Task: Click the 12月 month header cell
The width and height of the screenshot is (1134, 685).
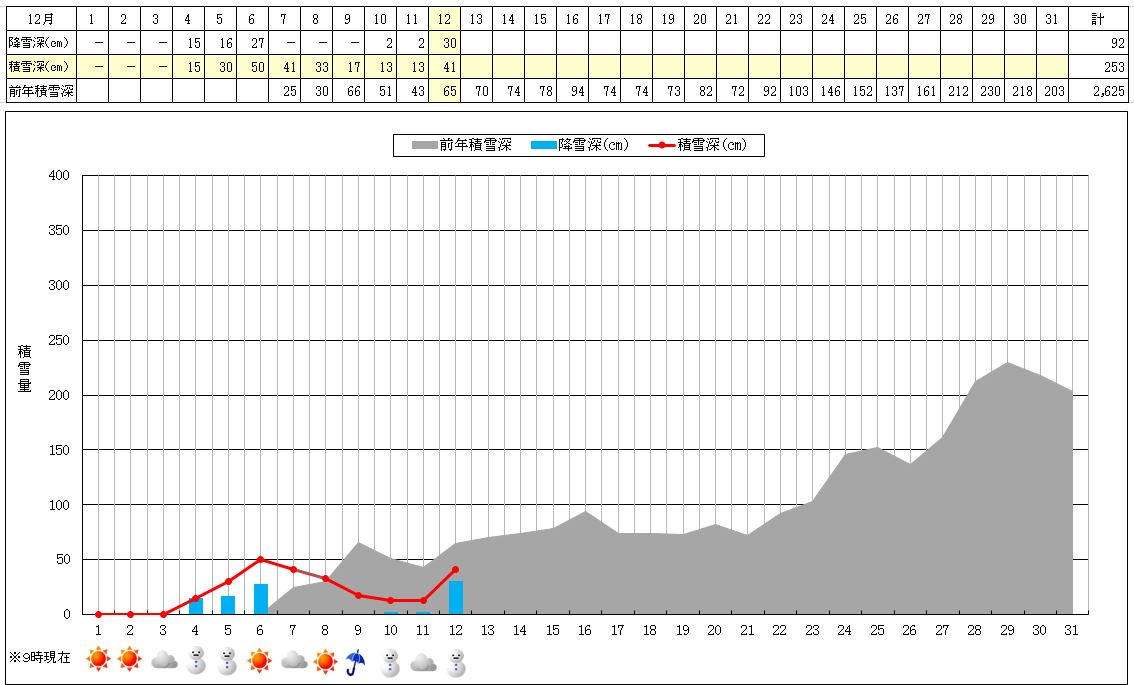Action: [x=41, y=20]
